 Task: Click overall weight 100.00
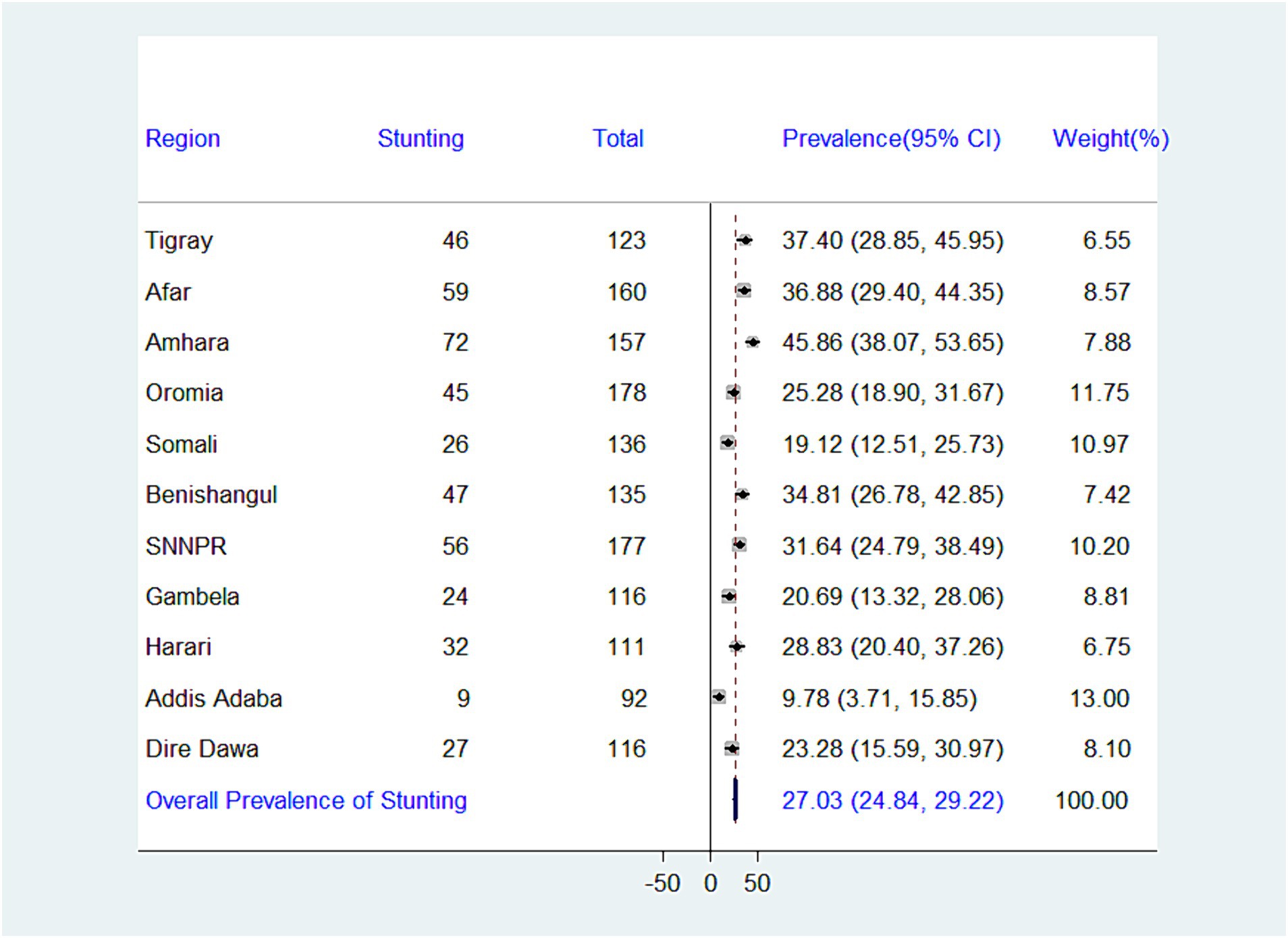click(1092, 800)
